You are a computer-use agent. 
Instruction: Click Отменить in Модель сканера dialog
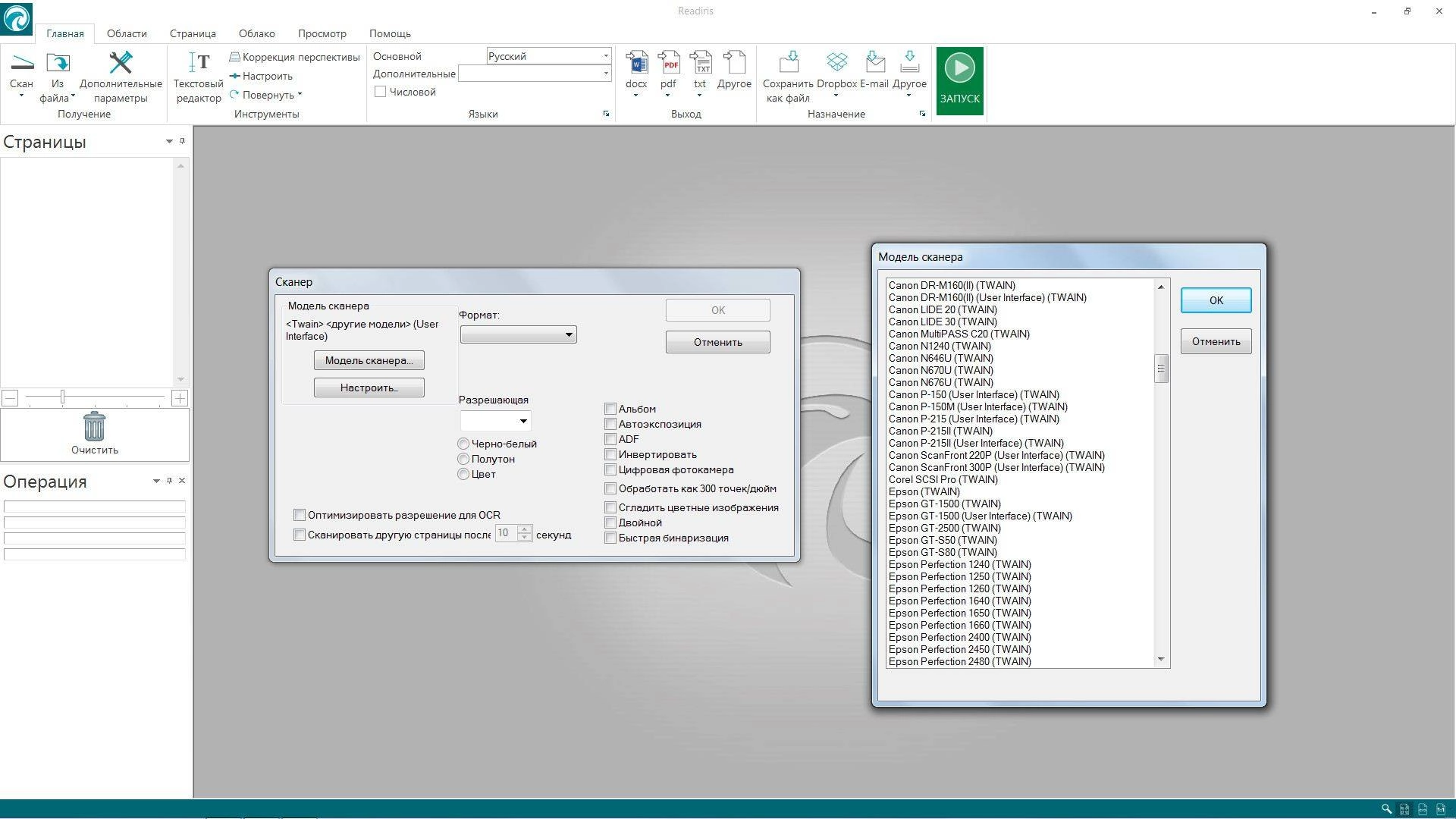click(x=1216, y=341)
